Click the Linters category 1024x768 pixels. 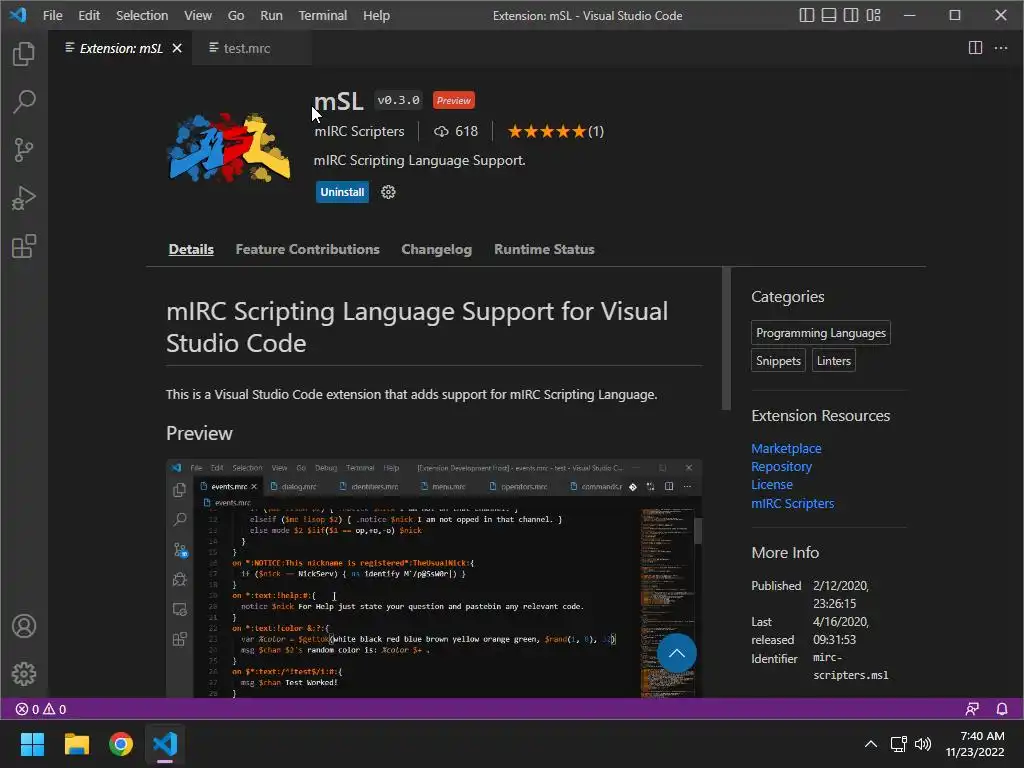pos(834,360)
